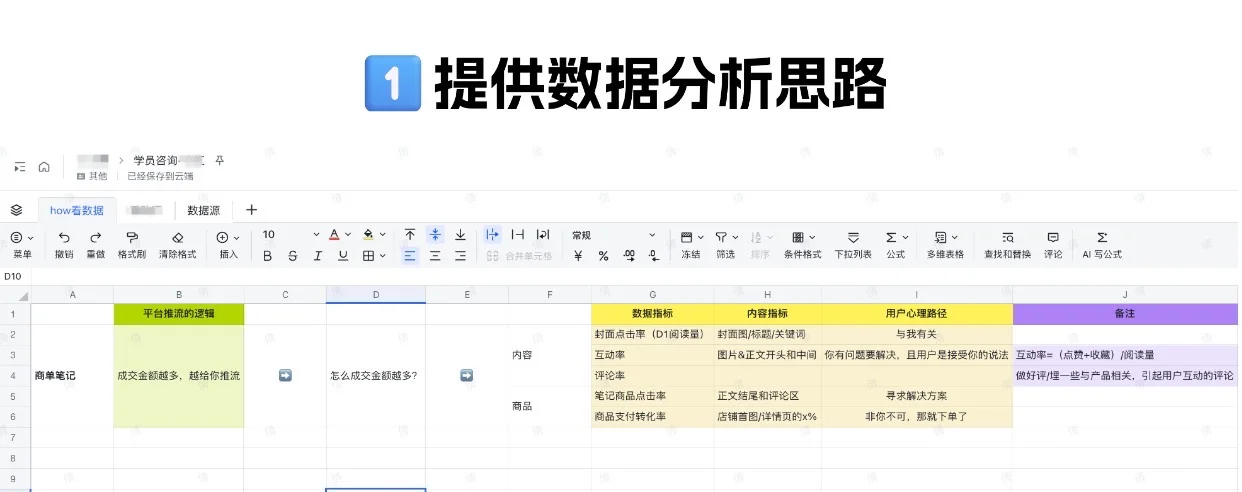Screen dimensions: 1242x492
Task: Click cell 怎么成交金额越多?
Action: (376, 376)
